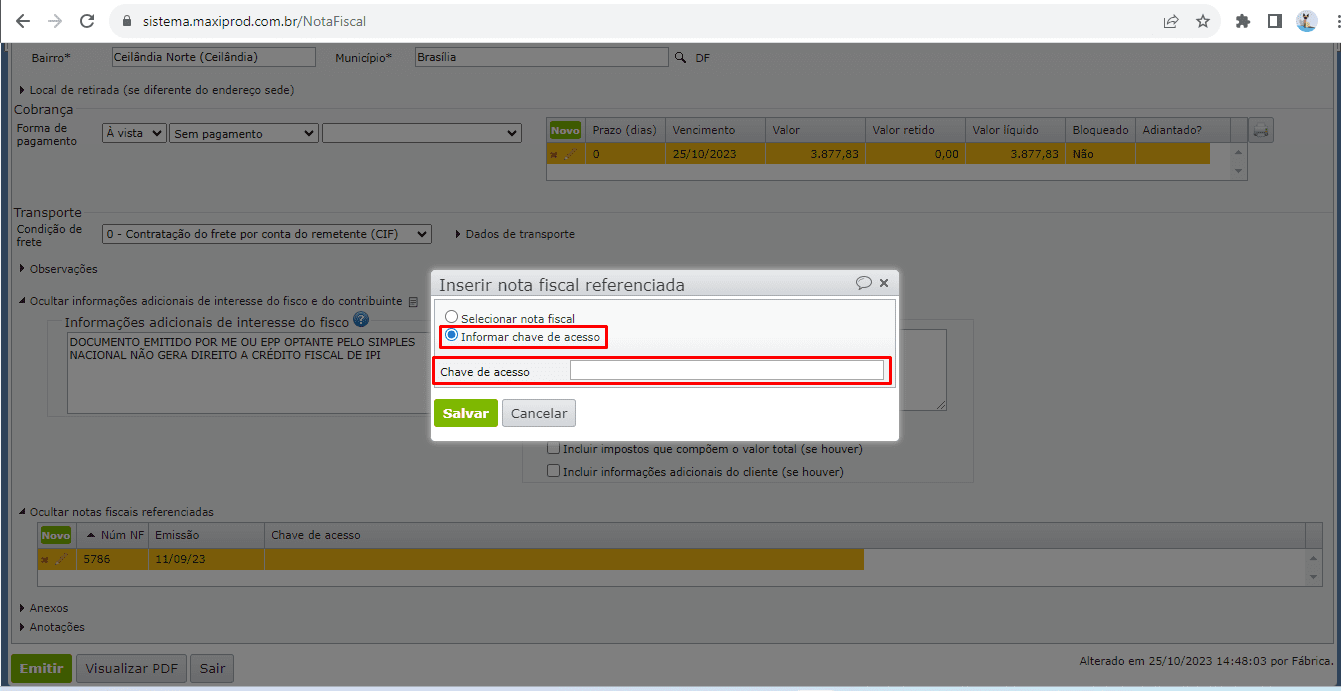This screenshot has width=1341, height=691.
Task: Bookmark this page with the star icon
Action: tap(1203, 21)
